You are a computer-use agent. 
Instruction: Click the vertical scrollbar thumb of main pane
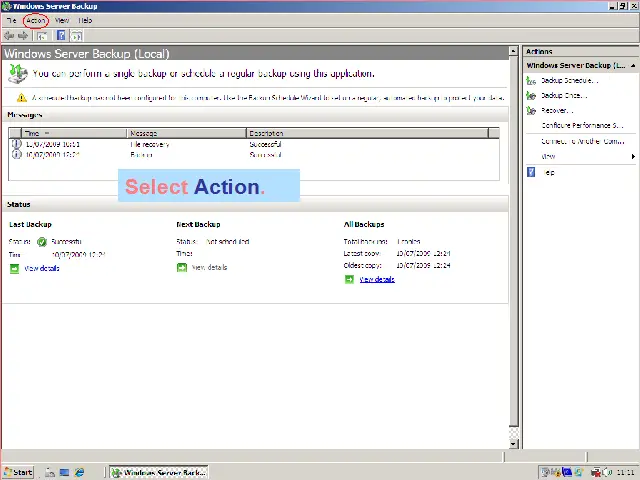514,241
